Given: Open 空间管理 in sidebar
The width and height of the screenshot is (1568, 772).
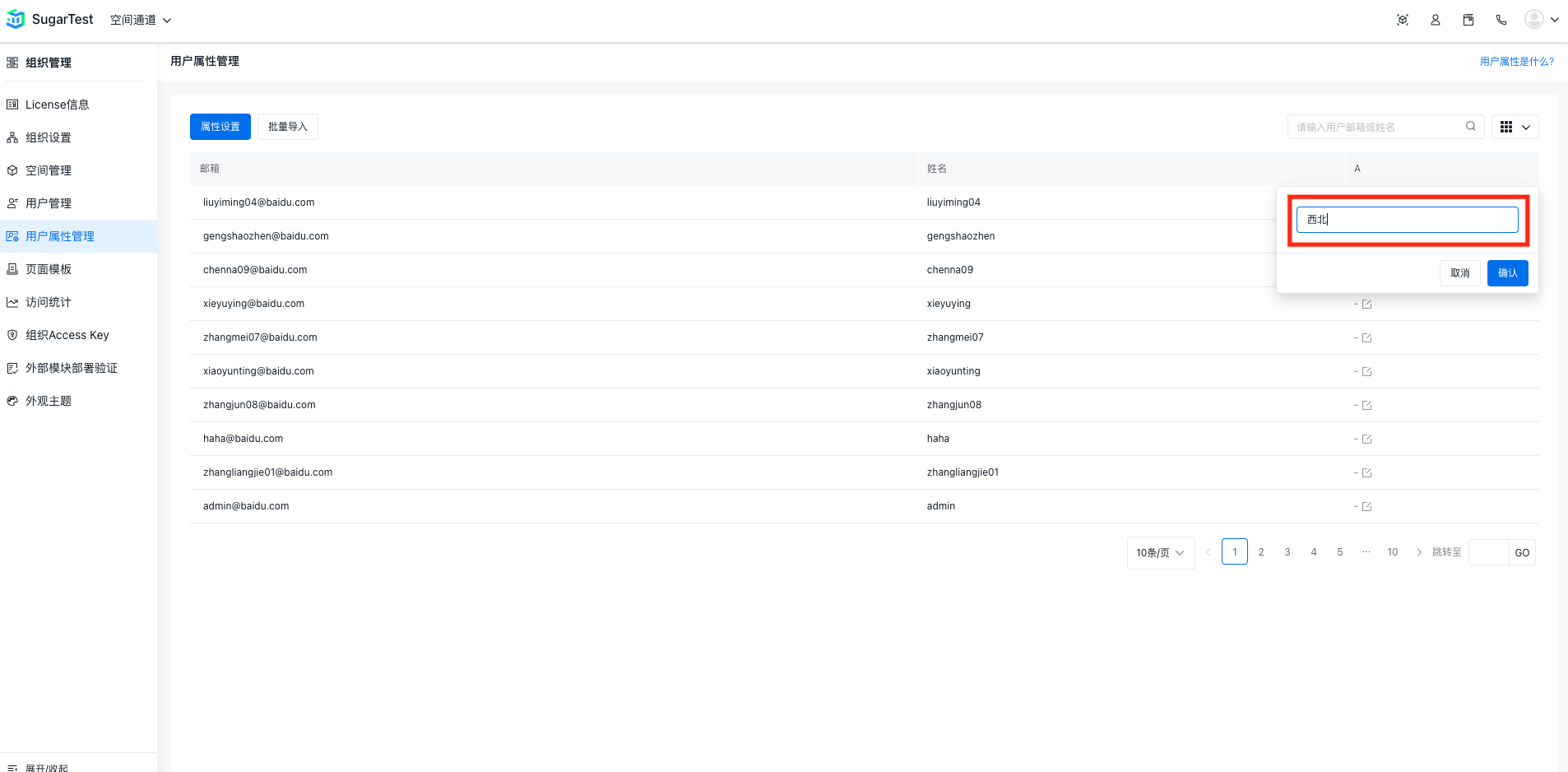Looking at the screenshot, I should click(x=78, y=170).
